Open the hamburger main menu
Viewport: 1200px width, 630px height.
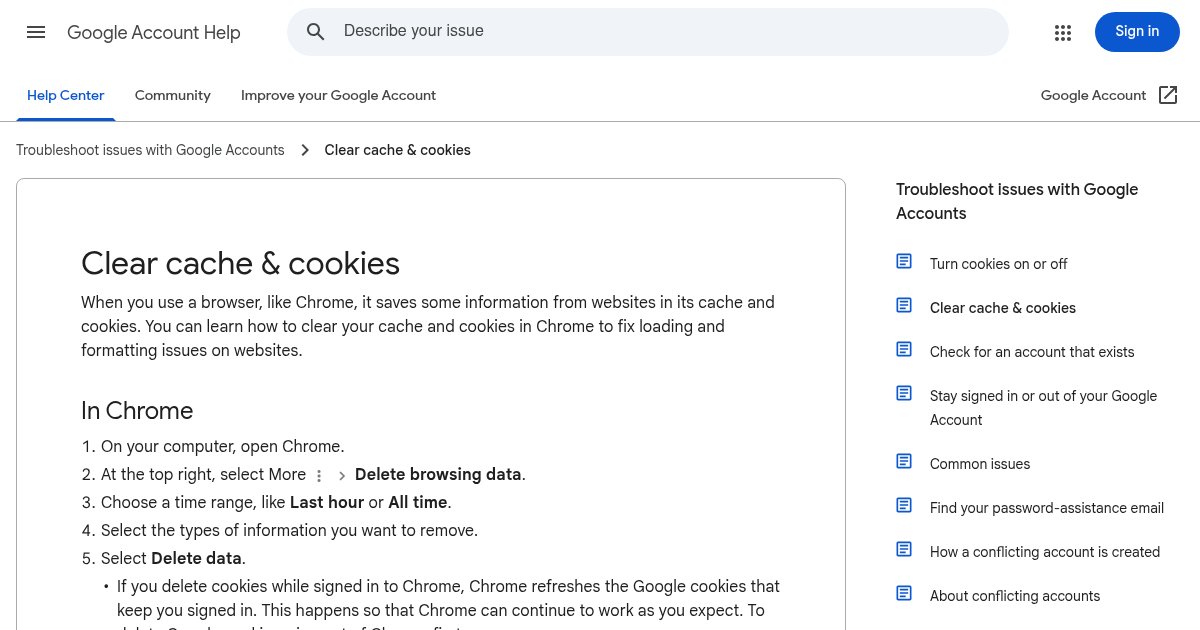click(36, 32)
